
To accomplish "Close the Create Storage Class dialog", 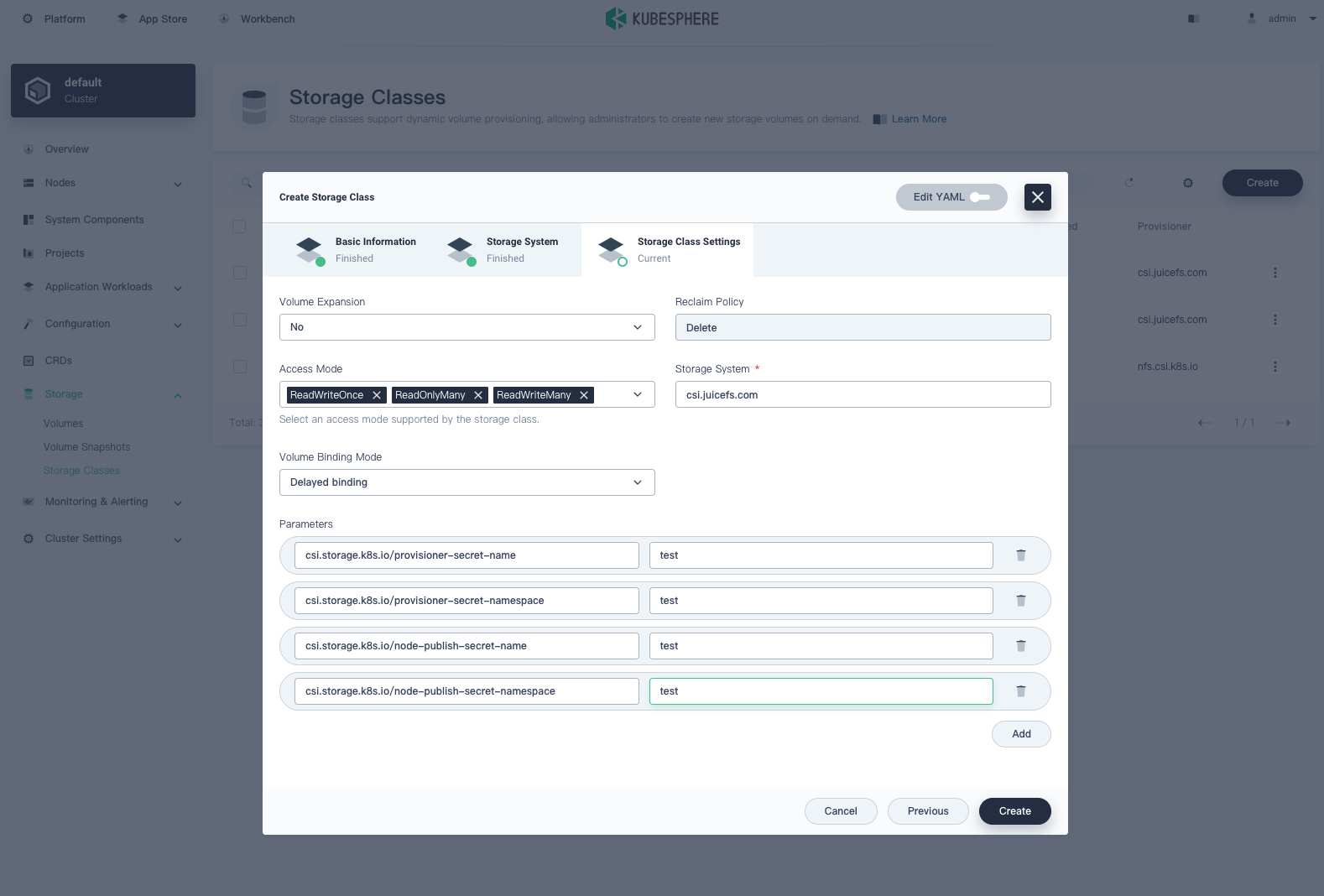I will pos(1037,197).
